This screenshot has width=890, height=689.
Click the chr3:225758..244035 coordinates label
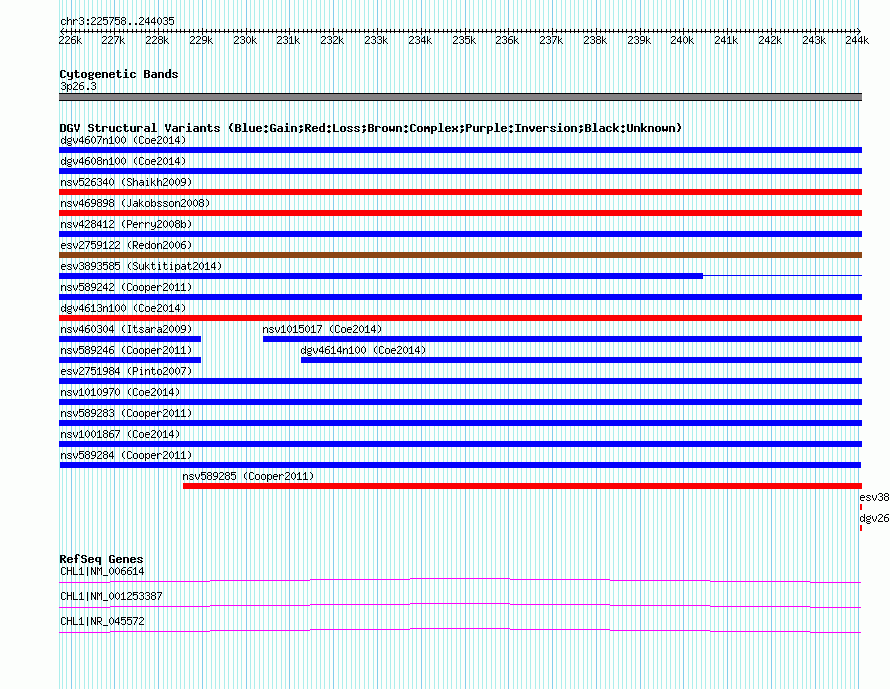[117, 22]
